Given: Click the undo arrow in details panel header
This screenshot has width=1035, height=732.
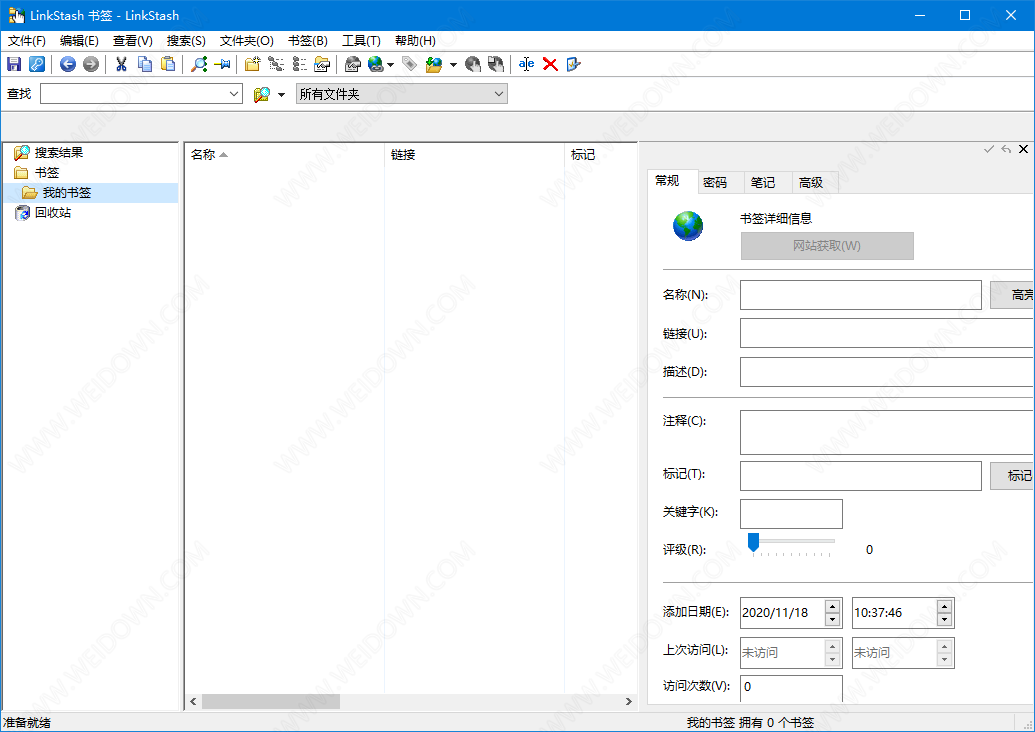Looking at the screenshot, I should pos(1006,149).
